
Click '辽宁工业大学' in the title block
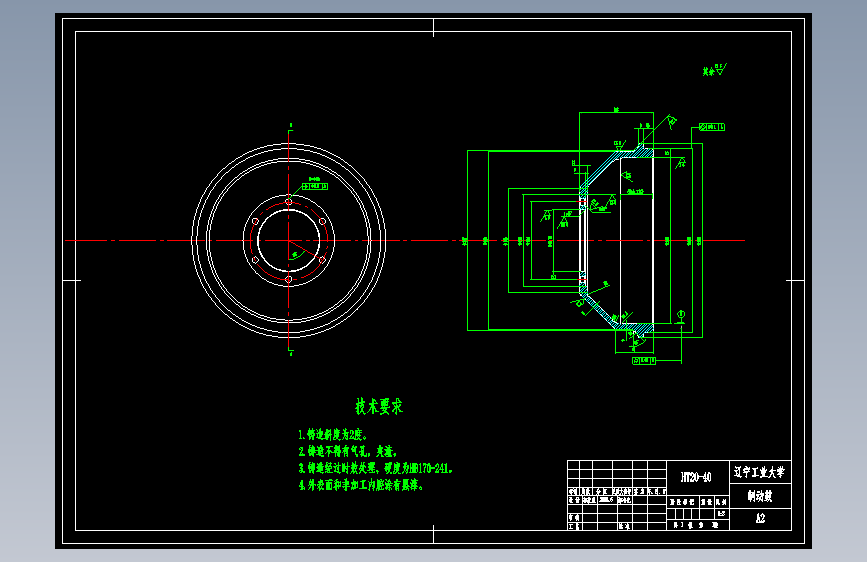click(x=759, y=472)
